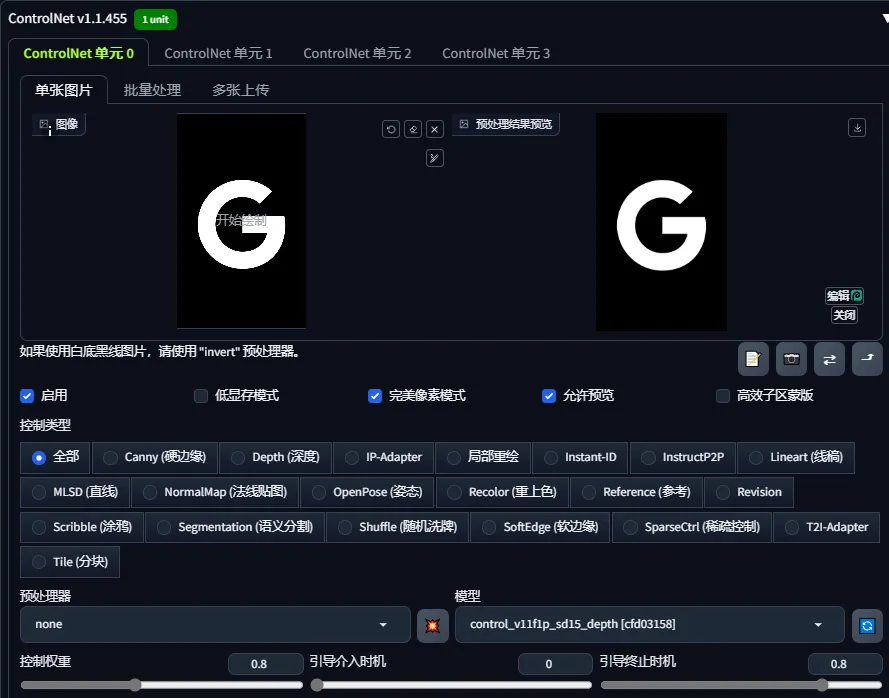Image resolution: width=889 pixels, height=698 pixels.
Task: Switch to the 批量处理 tab
Action: pos(153,90)
